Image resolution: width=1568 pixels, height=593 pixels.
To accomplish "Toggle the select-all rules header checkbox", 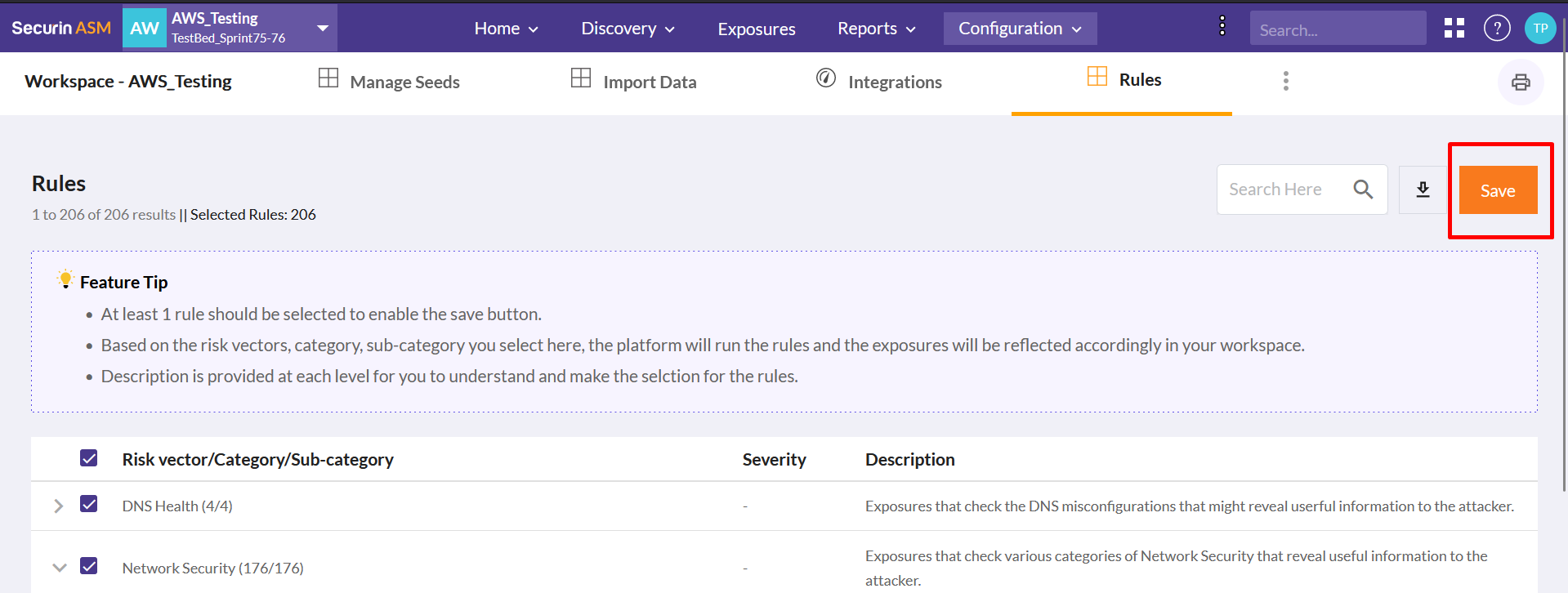I will (89, 458).
